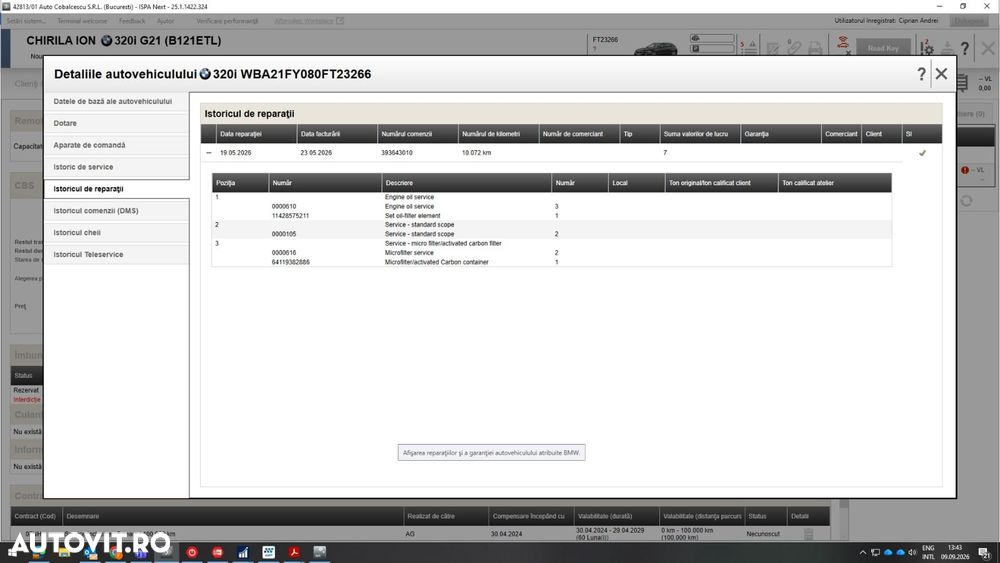Click Număr de comerciant column header
This screenshot has width=1000, height=563.
click(579, 134)
